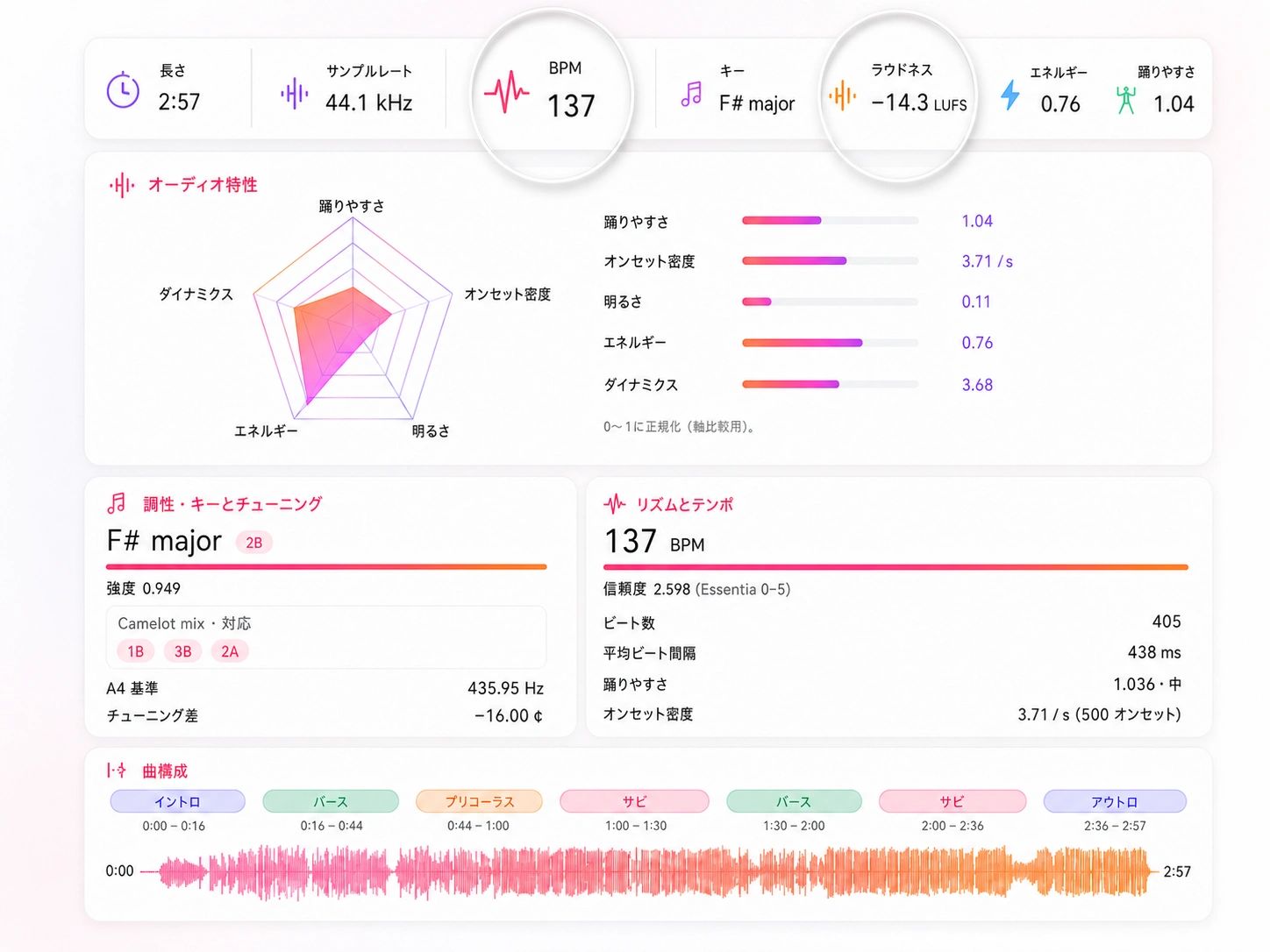Viewport: 1270px width, 952px height.
Task: Click the danceability value 1.04 in top bar
Action: point(1174,104)
